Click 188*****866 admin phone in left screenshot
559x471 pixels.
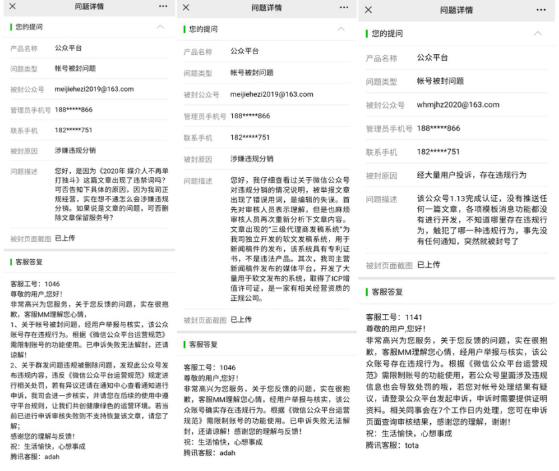pyautogui.click(x=73, y=109)
